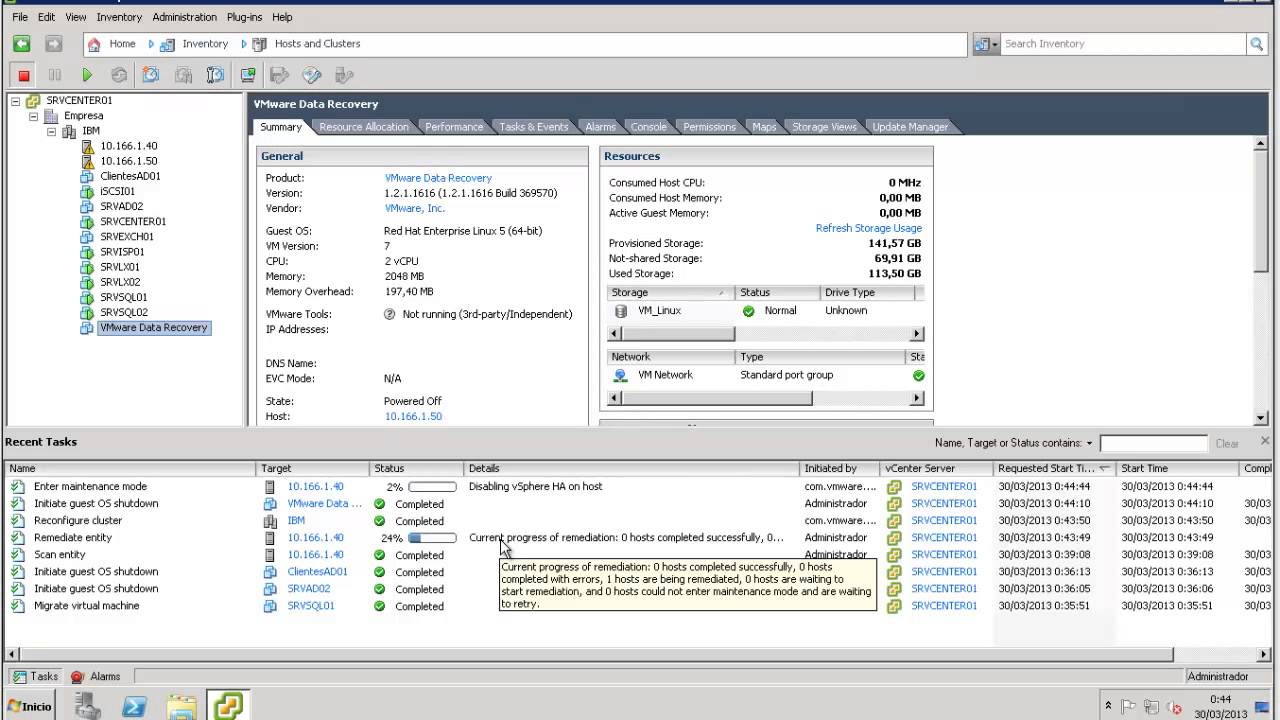
Task: Open the Administration menu
Action: pyautogui.click(x=184, y=17)
